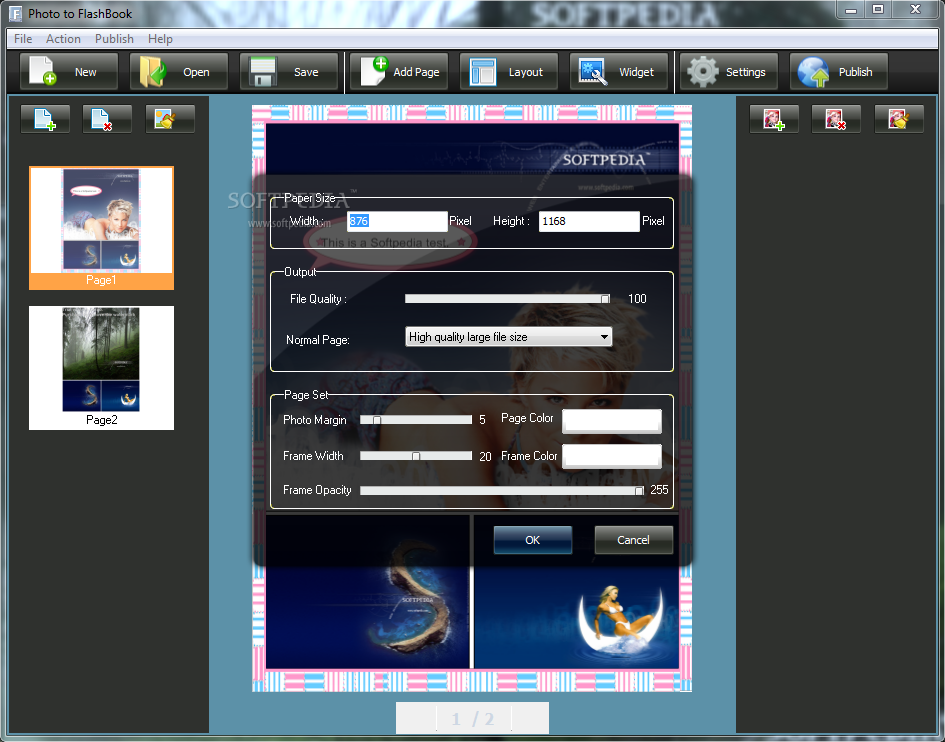Image resolution: width=945 pixels, height=742 pixels.
Task: Maximize the Photo to FlashBook window
Action: [878, 9]
